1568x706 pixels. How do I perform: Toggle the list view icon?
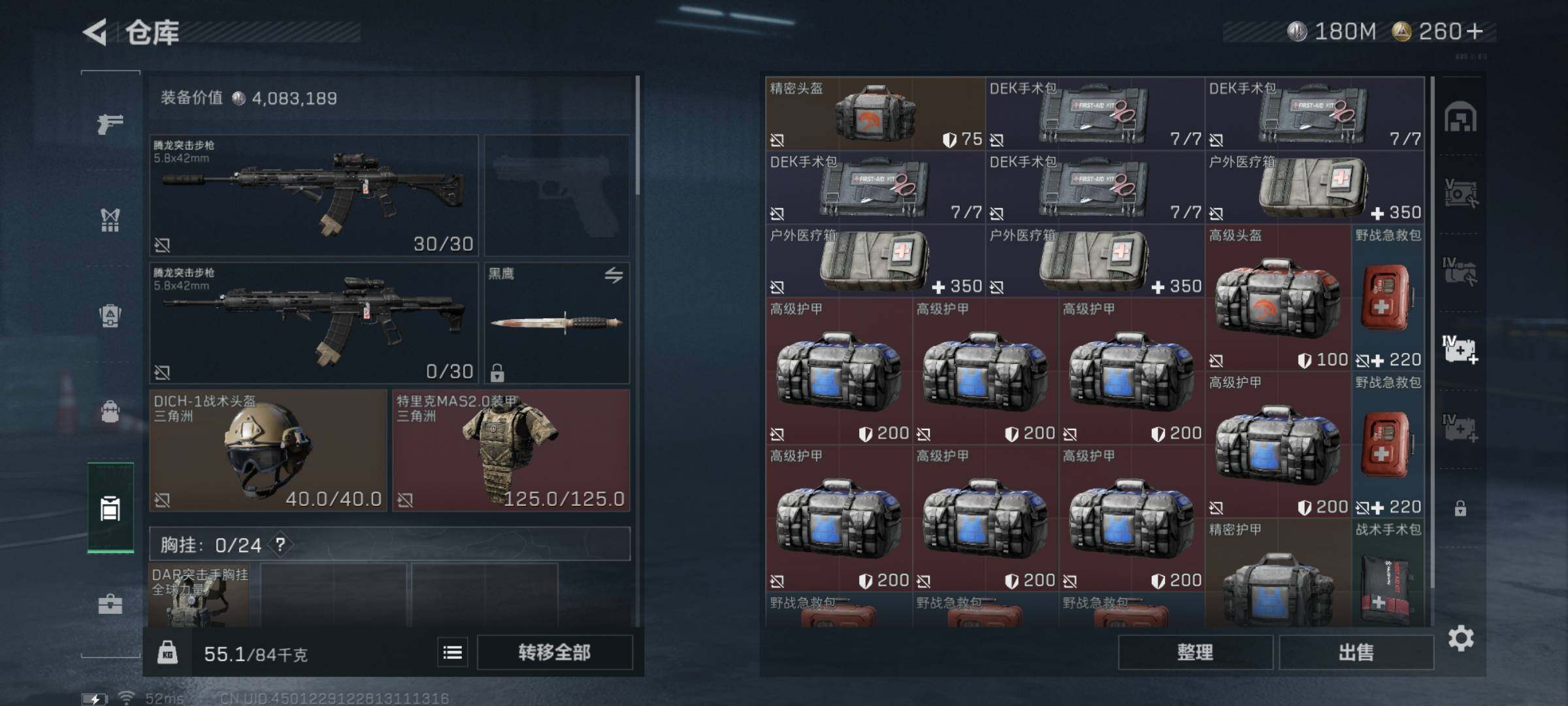(452, 652)
